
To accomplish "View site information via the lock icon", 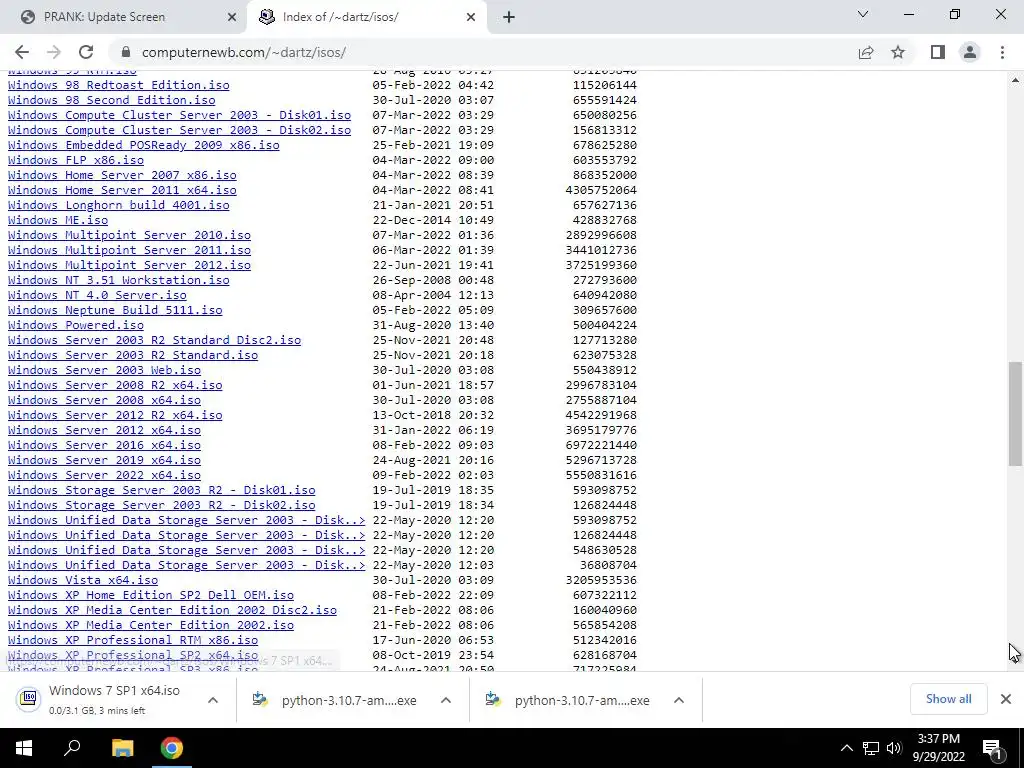I will click(126, 52).
